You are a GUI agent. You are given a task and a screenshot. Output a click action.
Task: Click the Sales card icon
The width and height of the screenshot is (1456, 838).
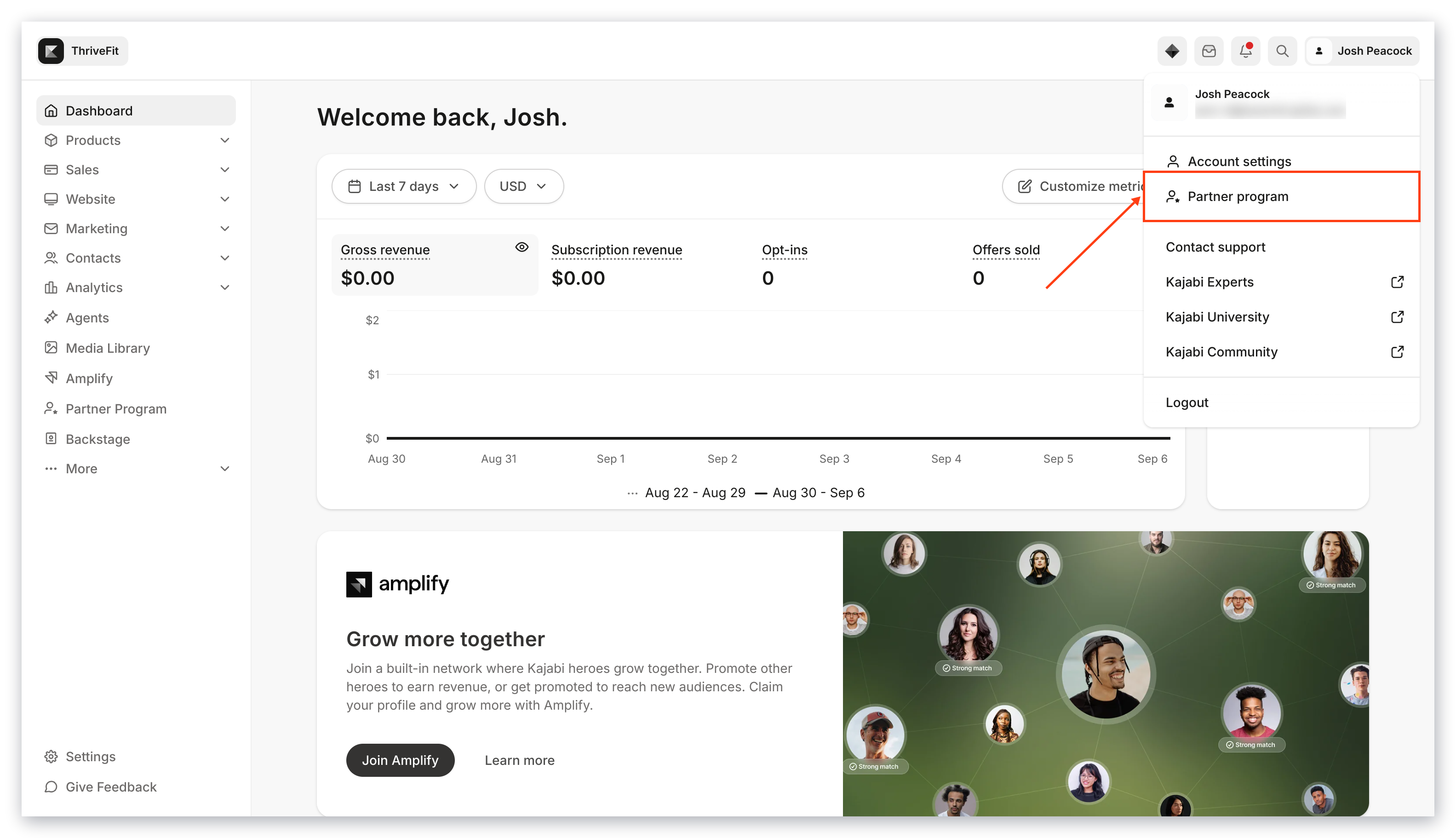tap(51, 169)
